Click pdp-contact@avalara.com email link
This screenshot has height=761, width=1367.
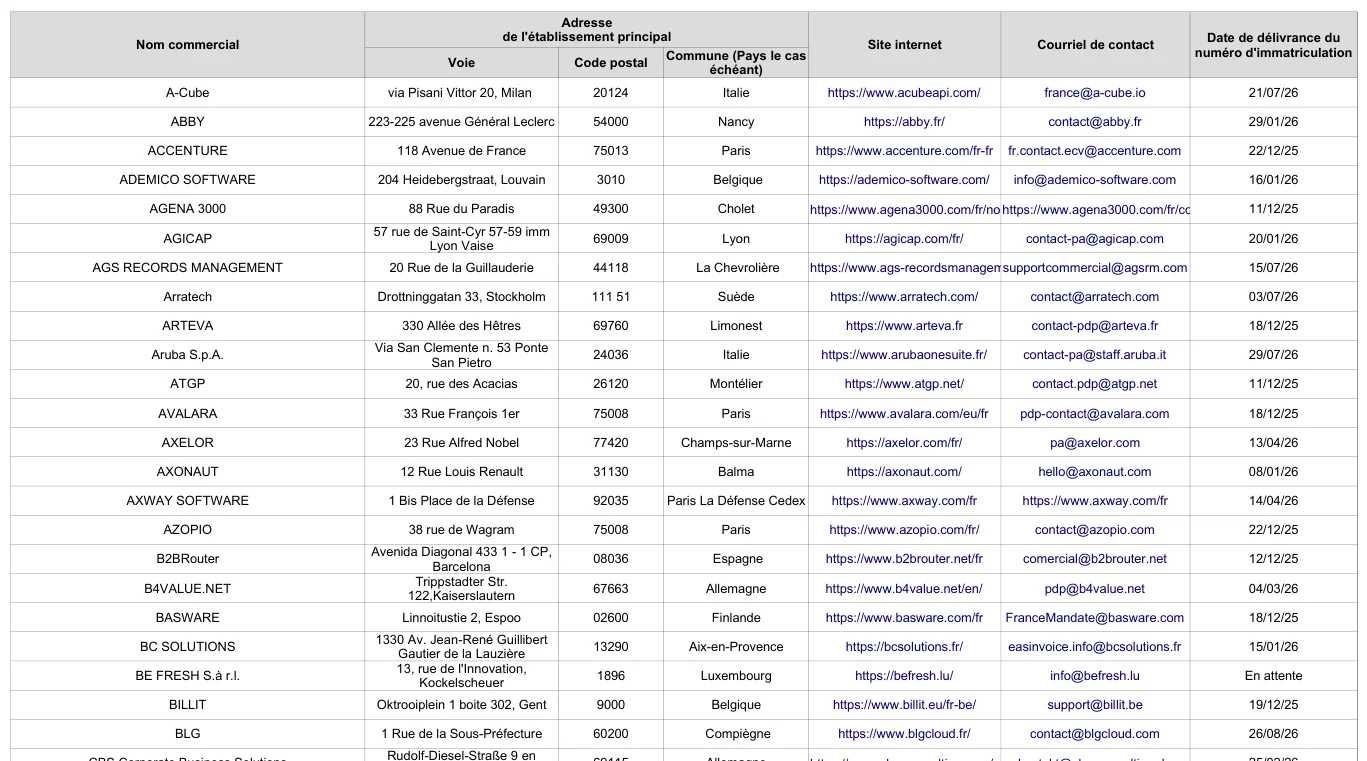[x=1095, y=414]
